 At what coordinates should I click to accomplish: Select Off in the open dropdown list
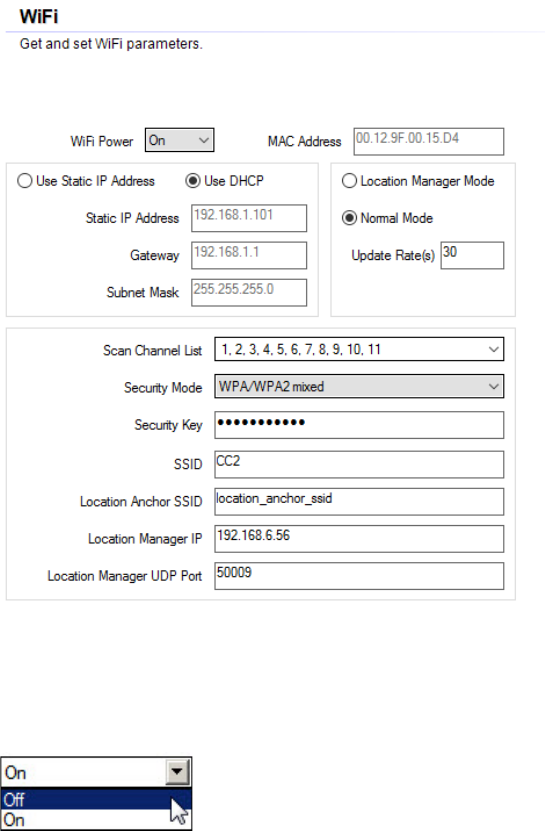pos(95,799)
